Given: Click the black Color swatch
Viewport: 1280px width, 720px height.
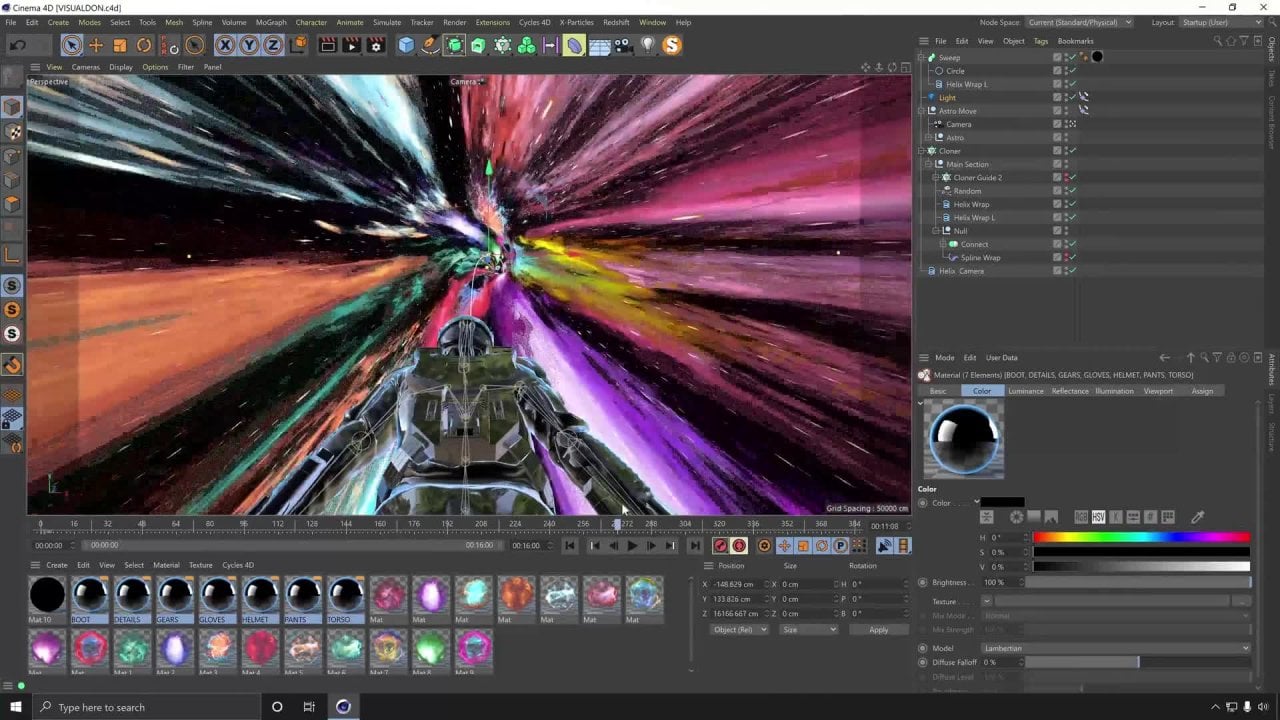Looking at the screenshot, I should pos(1002,503).
